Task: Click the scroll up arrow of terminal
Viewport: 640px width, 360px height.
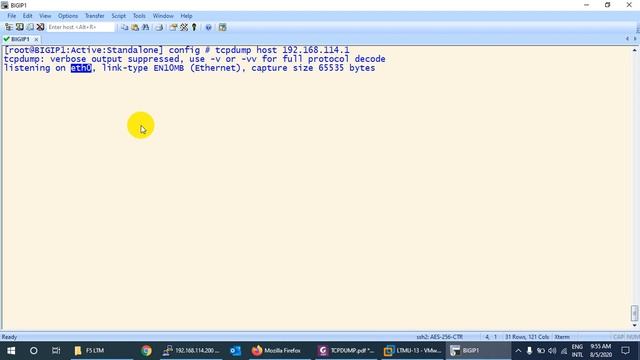Action: click(634, 50)
